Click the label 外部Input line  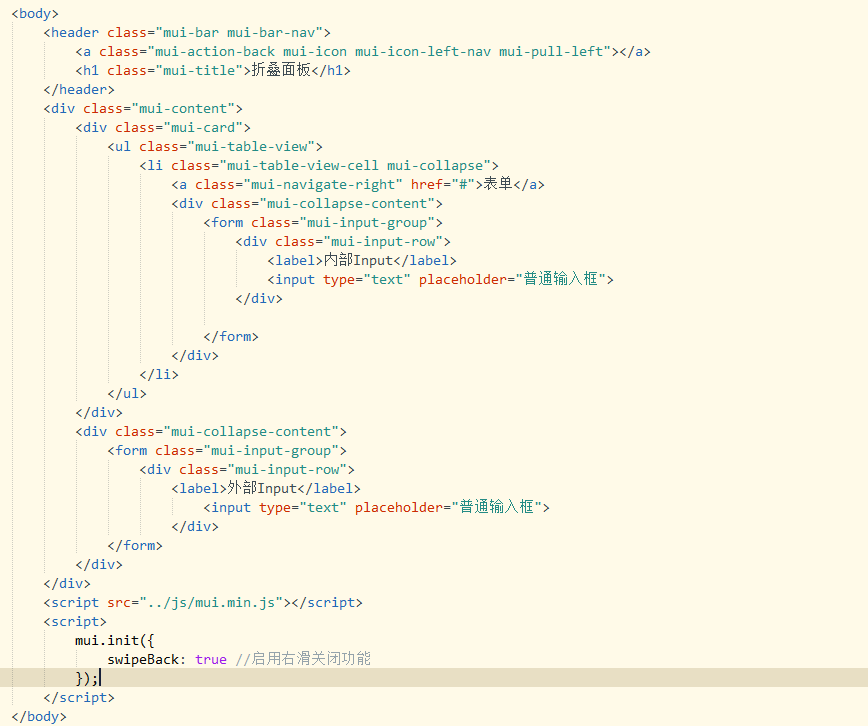pyautogui.click(x=266, y=488)
